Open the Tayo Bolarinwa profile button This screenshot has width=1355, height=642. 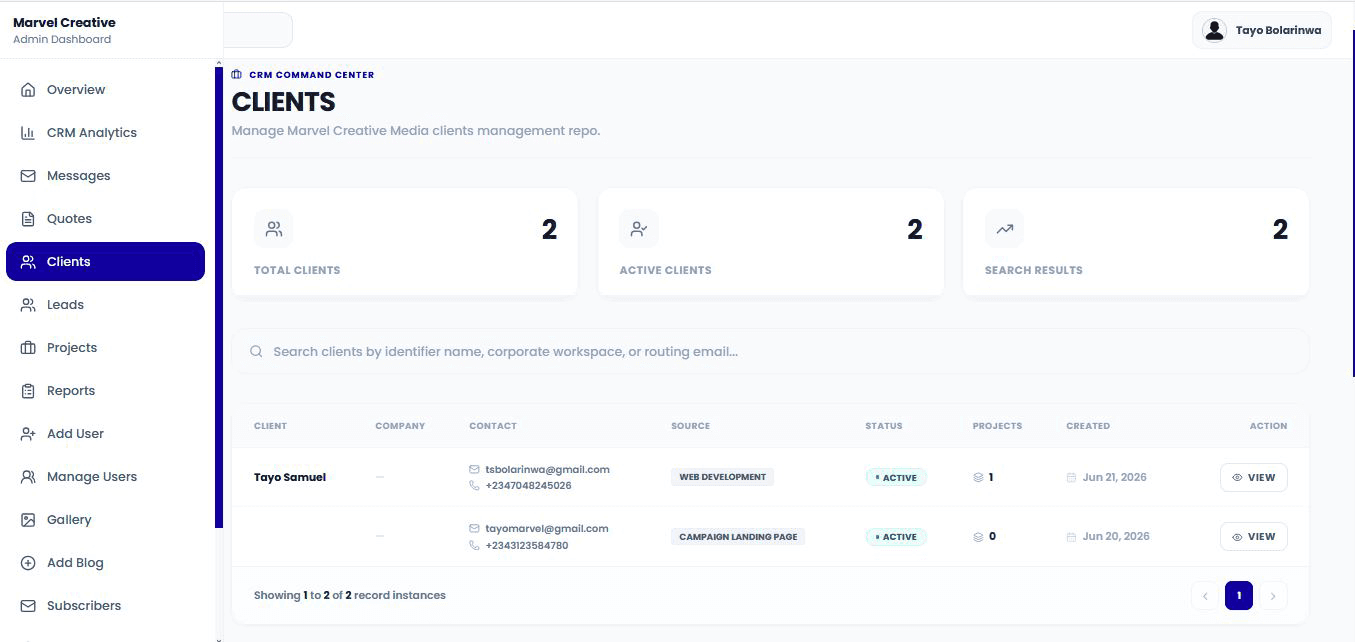[1261, 30]
